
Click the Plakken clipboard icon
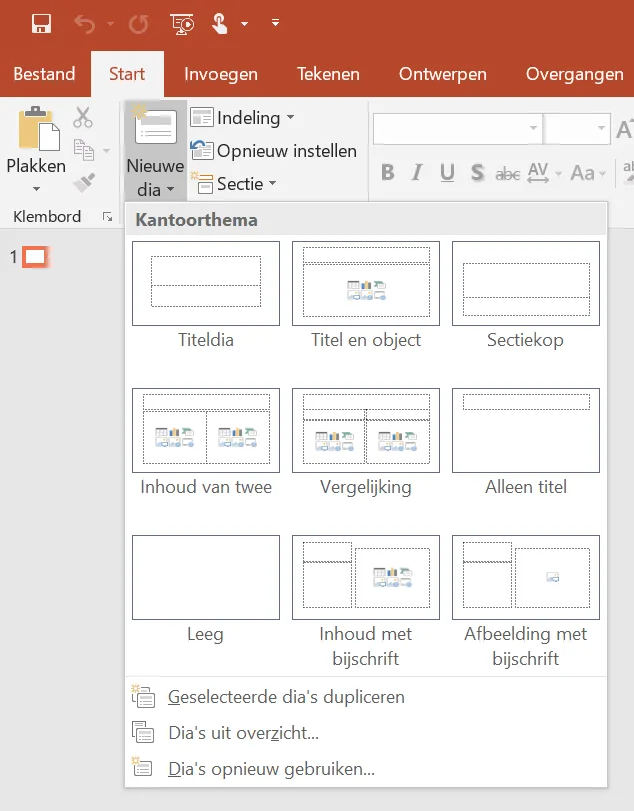[39, 128]
